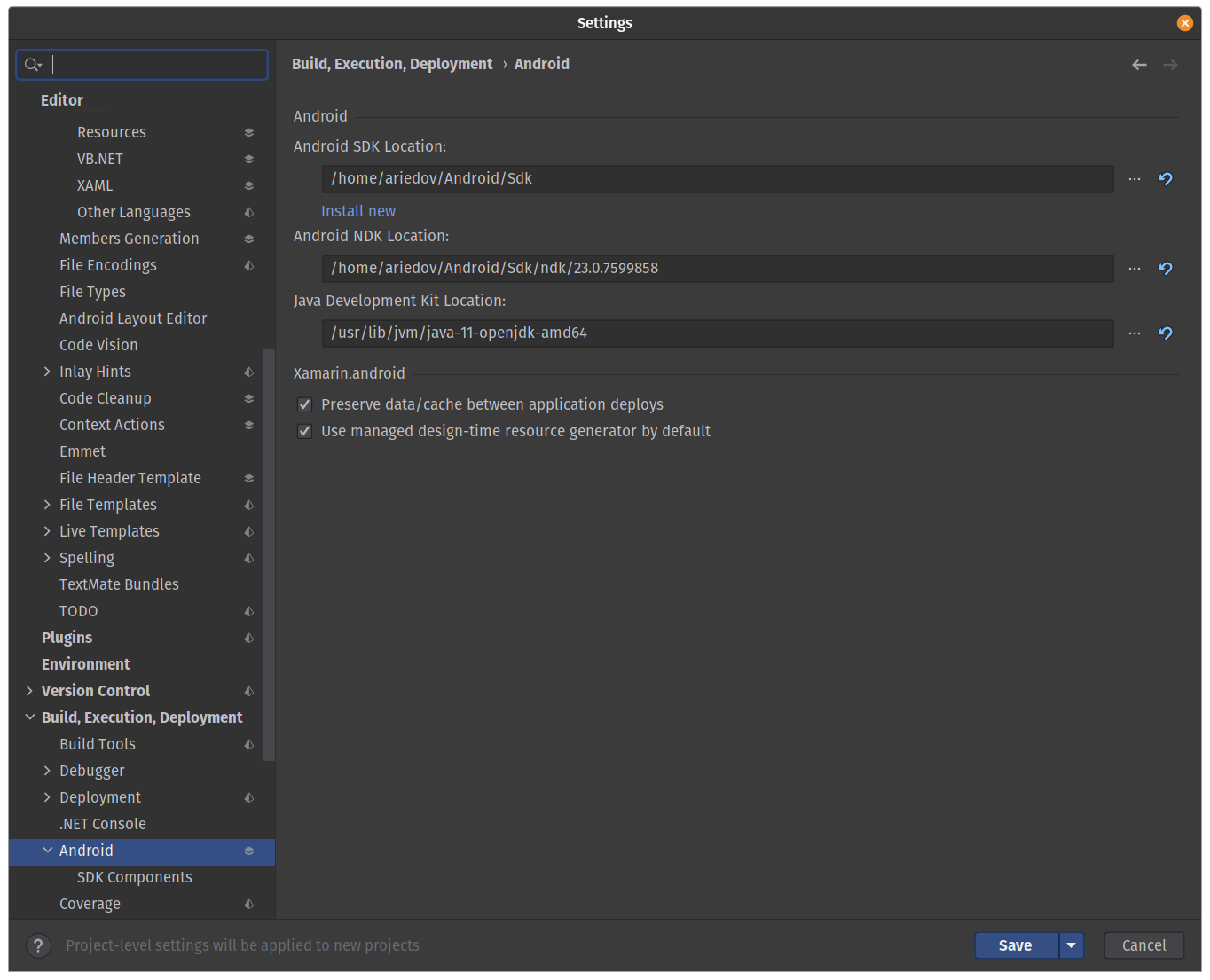Screen dimensions: 1210x980
Task: Toggle Use managed design-time resource generator
Action: click(305, 431)
